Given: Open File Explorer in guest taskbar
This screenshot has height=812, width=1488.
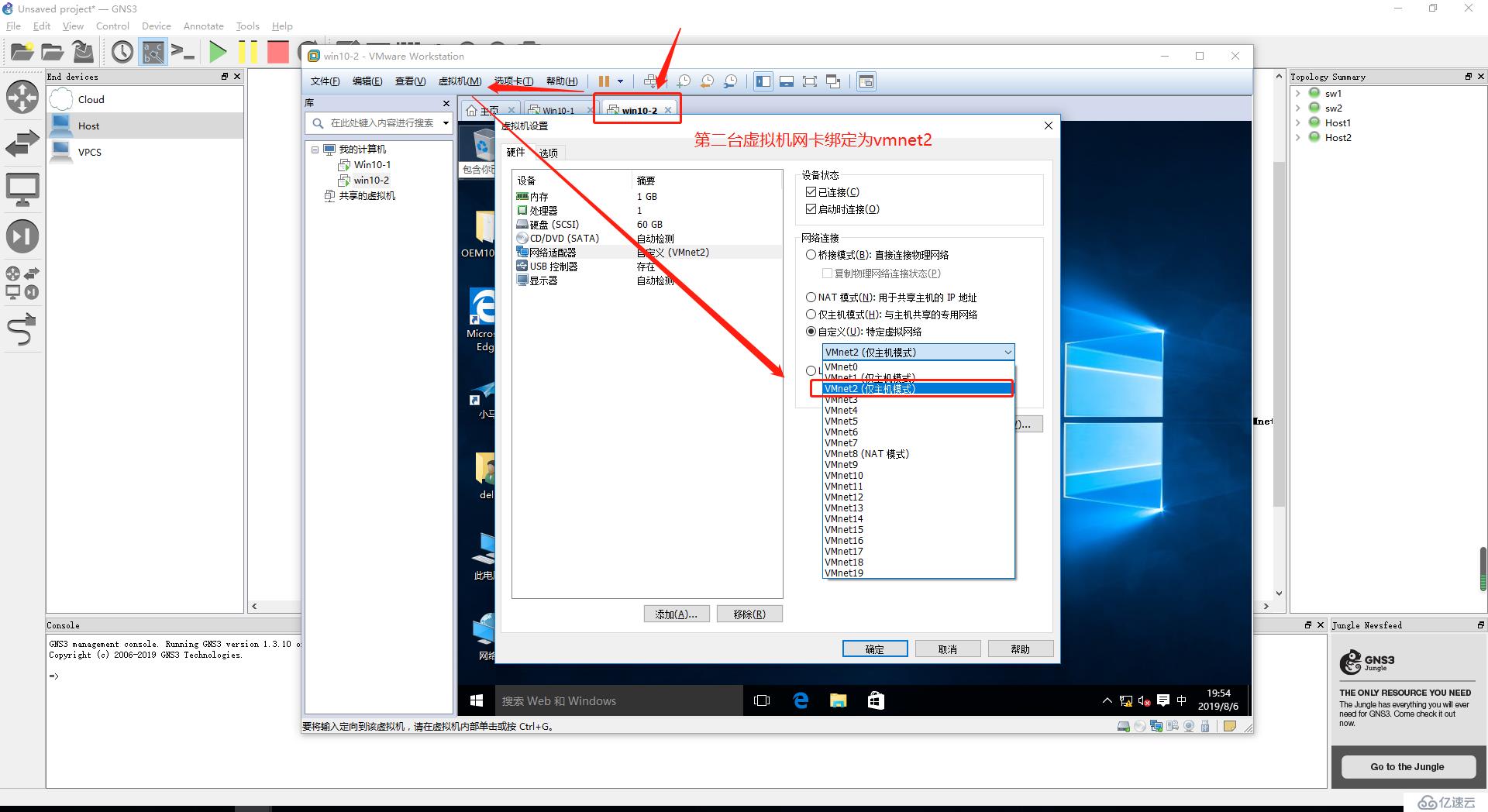Looking at the screenshot, I should click(x=838, y=700).
